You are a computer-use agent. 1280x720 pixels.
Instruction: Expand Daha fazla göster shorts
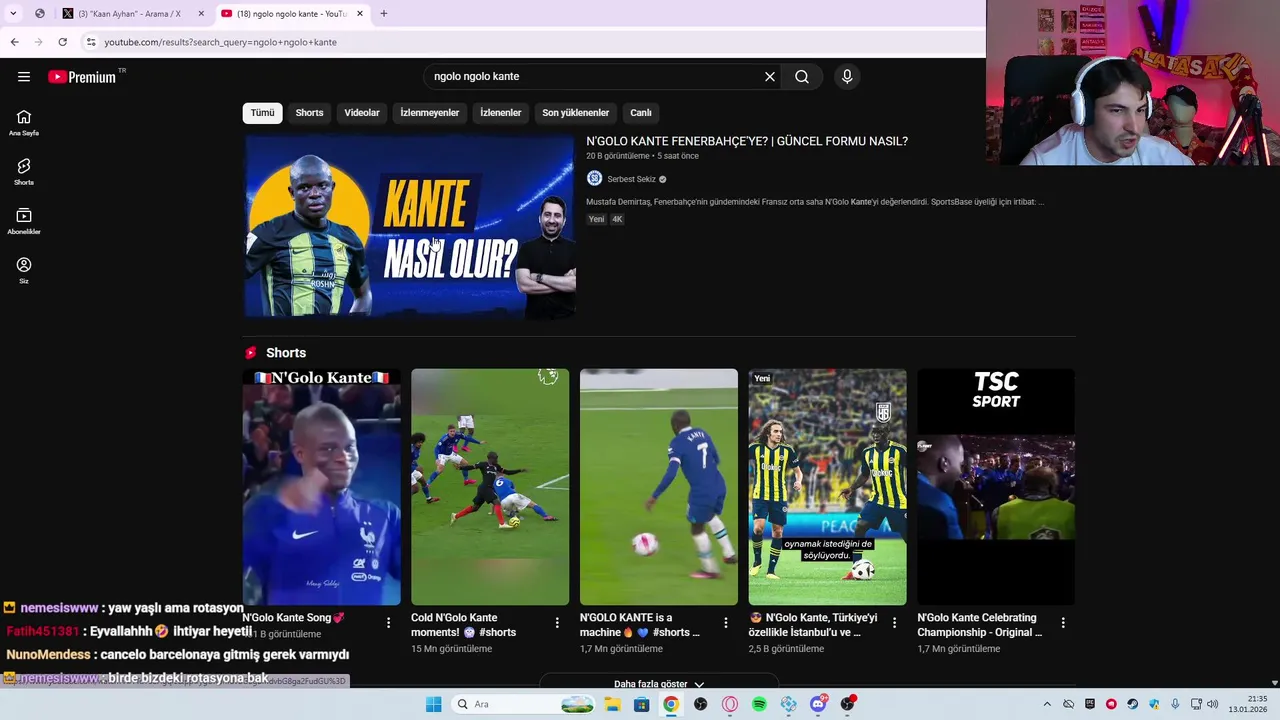[x=659, y=684]
